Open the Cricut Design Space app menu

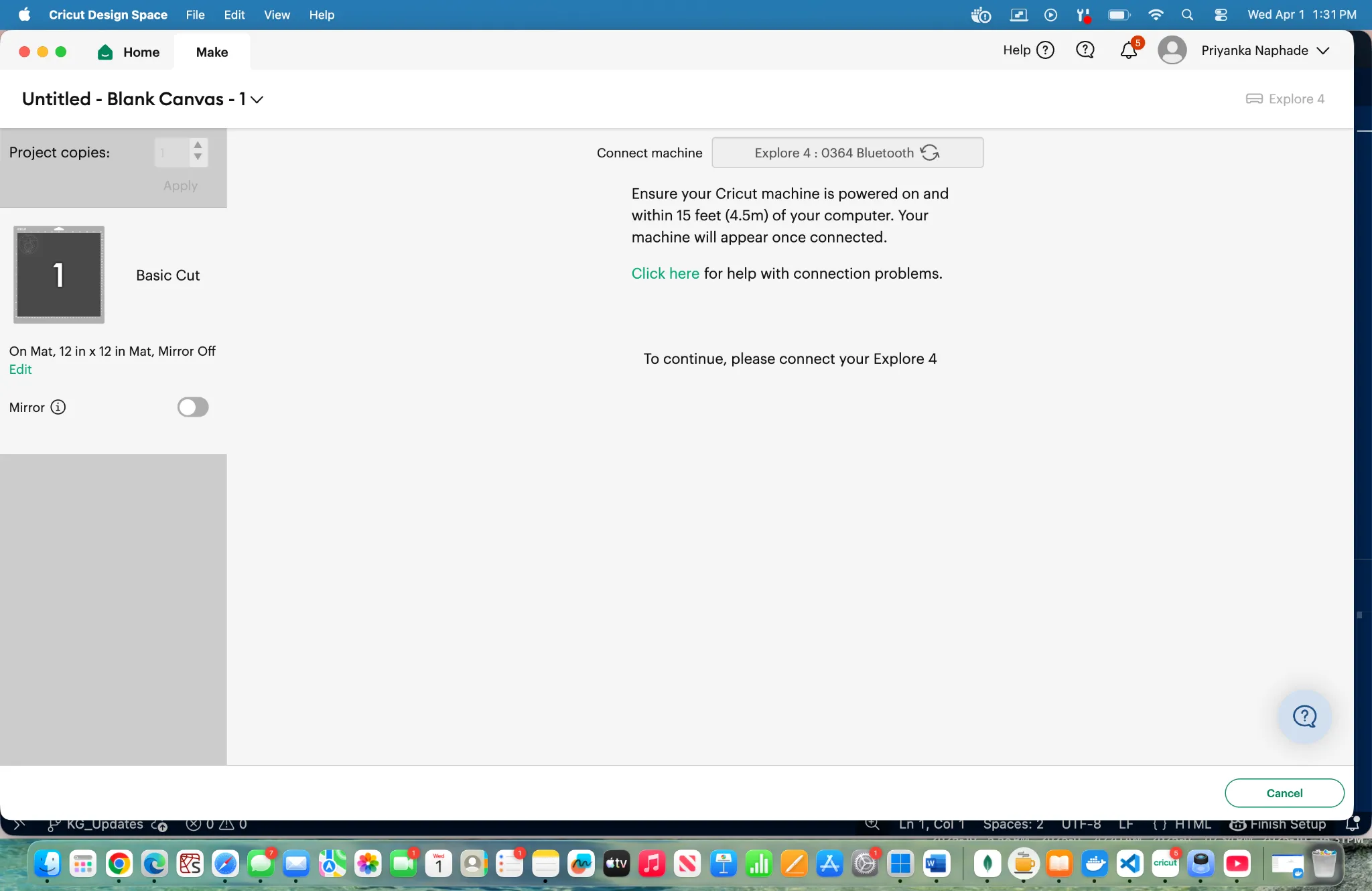108,15
